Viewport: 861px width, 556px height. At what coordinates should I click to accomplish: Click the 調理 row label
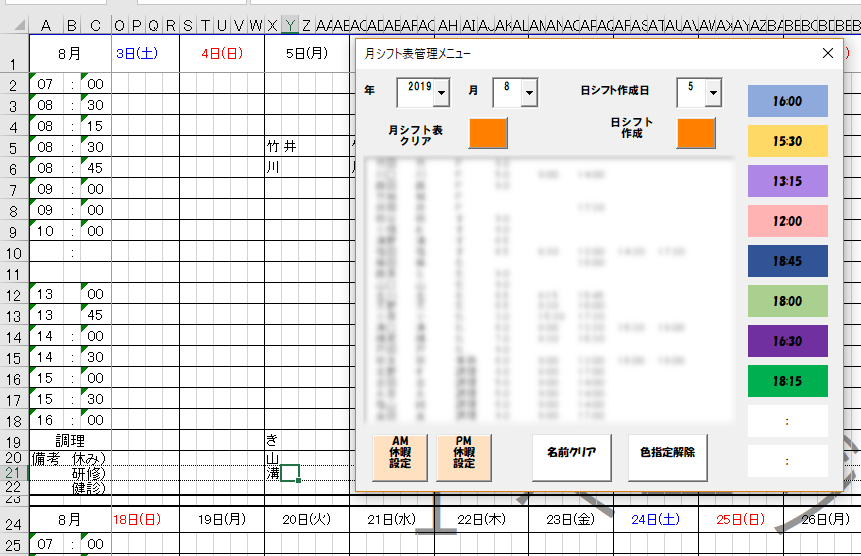point(70,441)
